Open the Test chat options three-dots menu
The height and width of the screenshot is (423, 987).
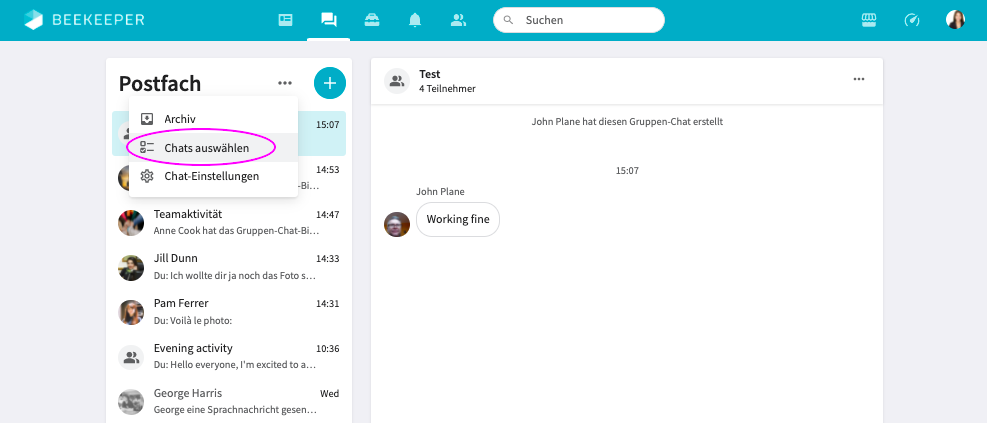tap(859, 79)
